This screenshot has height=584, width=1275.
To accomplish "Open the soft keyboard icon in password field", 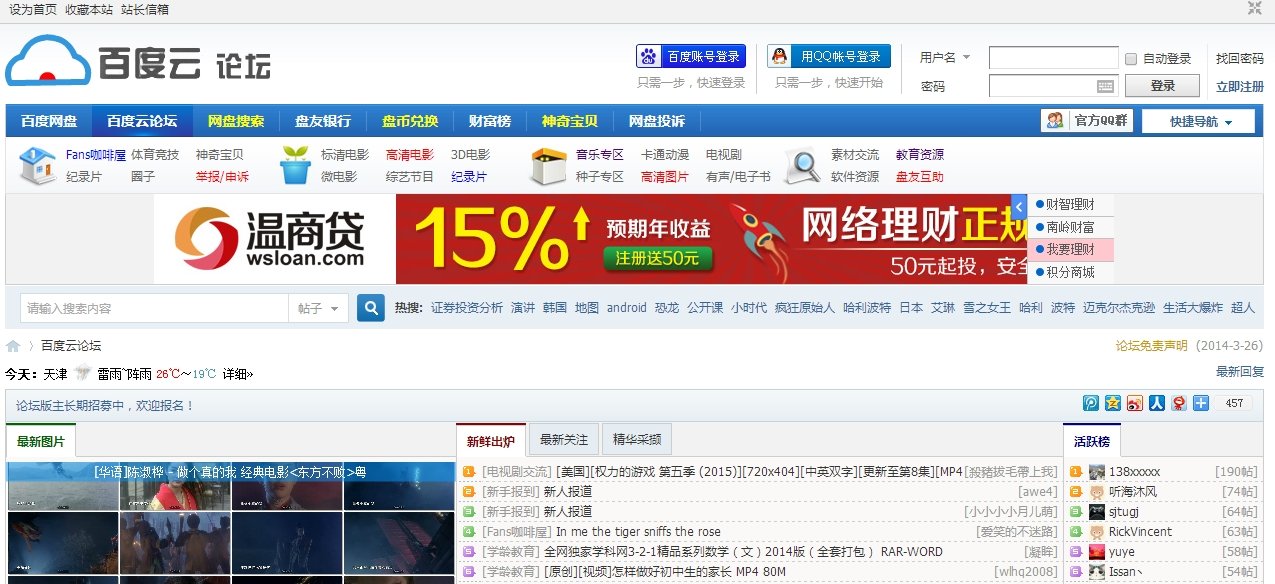I will pyautogui.click(x=1106, y=86).
